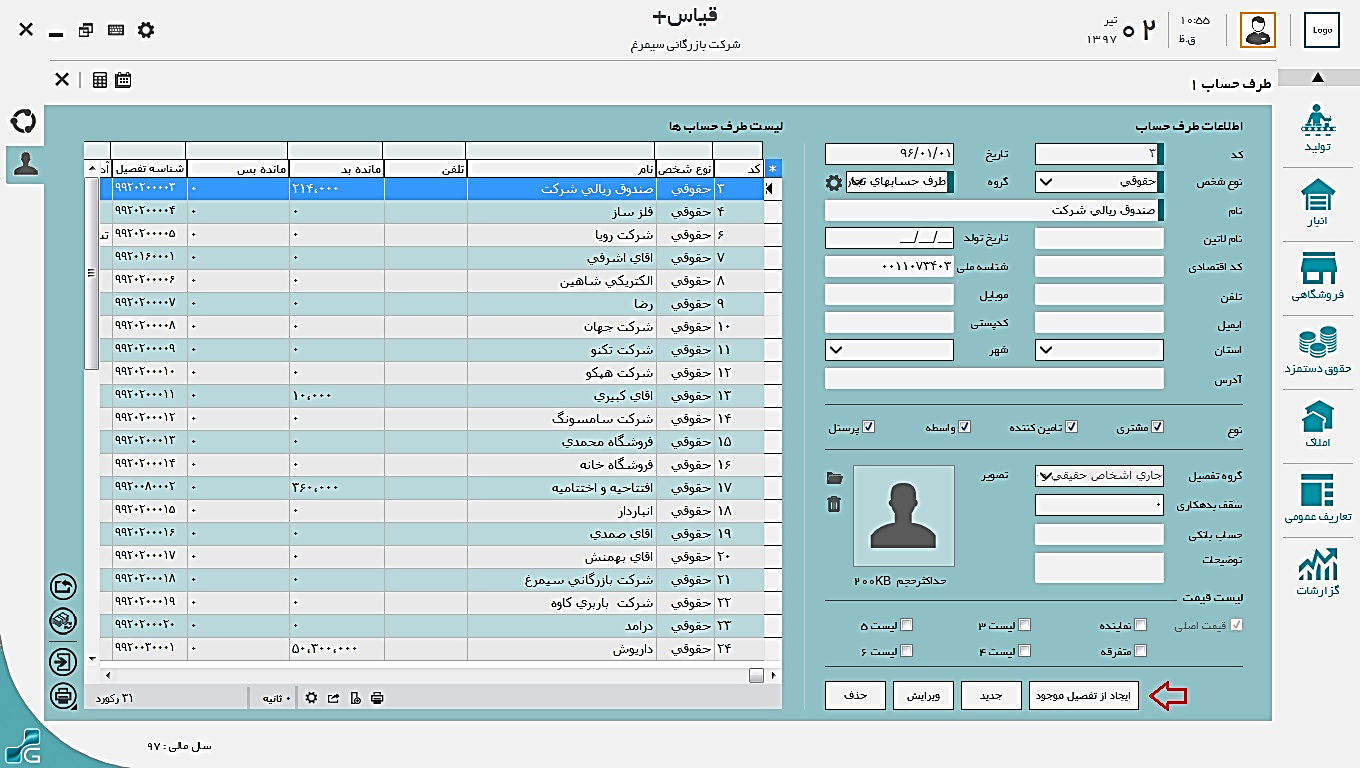Screen dimensions: 1360x768
Task: Click the printer icon in left sidebar
Action: [x=63, y=695]
